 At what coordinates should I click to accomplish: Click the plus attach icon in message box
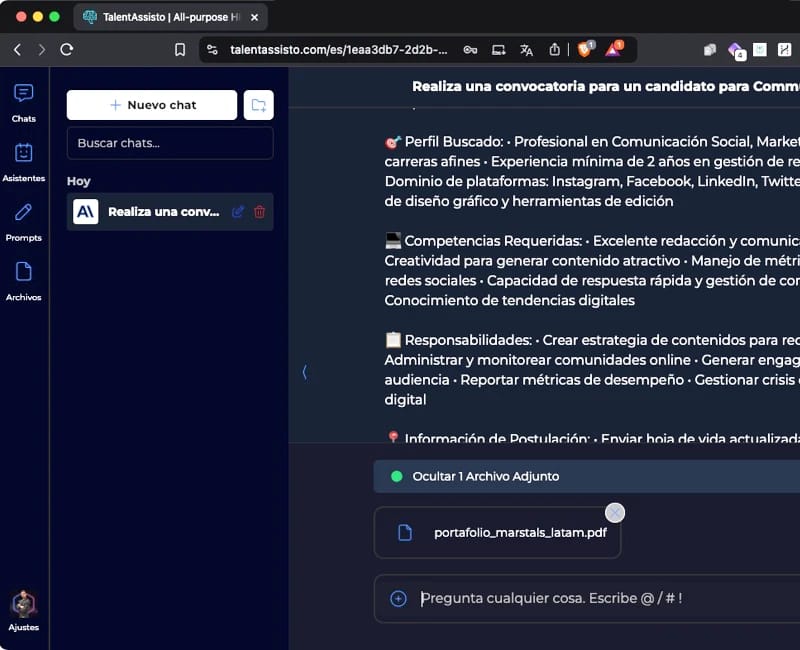click(x=398, y=598)
